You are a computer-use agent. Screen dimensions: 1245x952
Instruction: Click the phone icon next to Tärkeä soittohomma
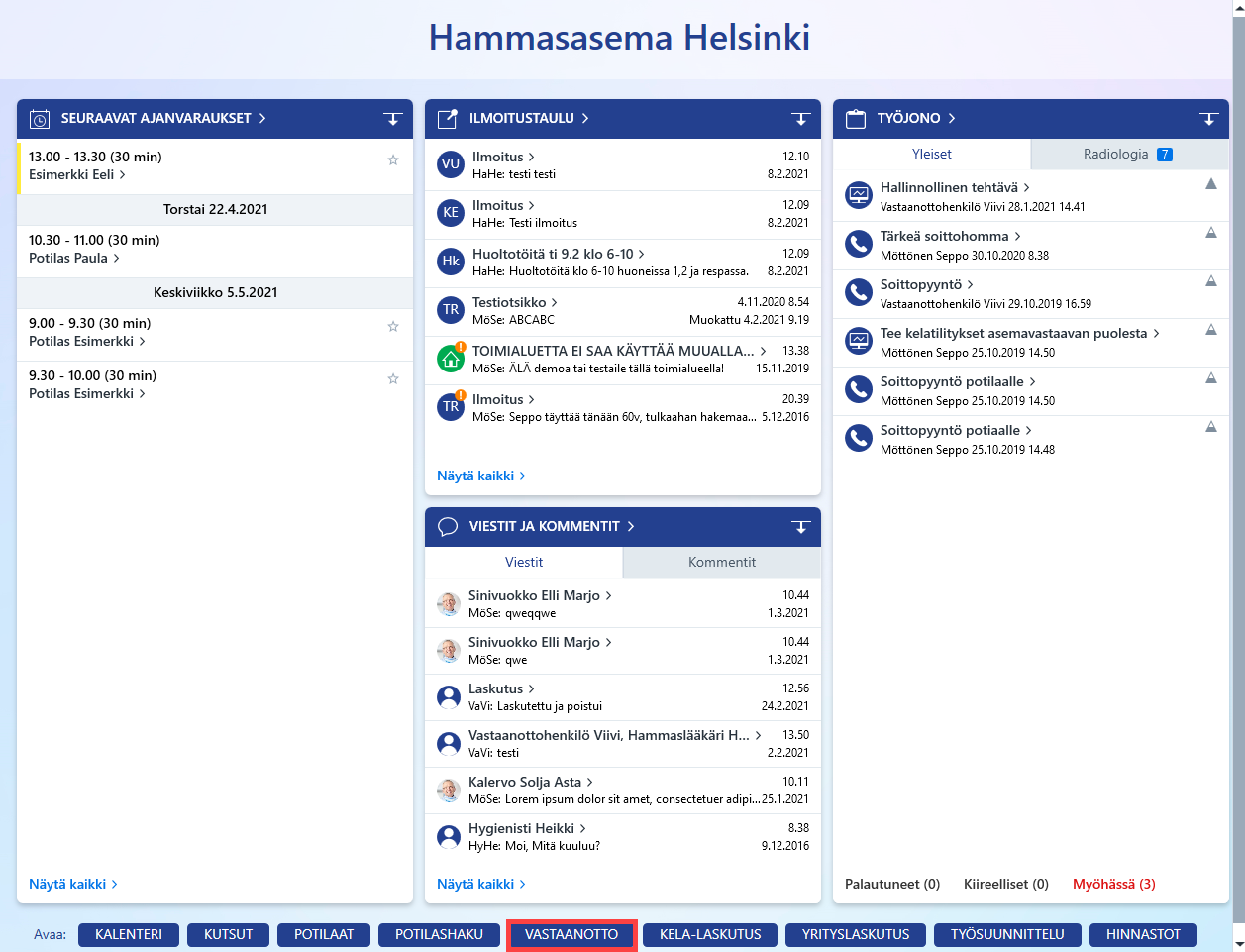(859, 244)
